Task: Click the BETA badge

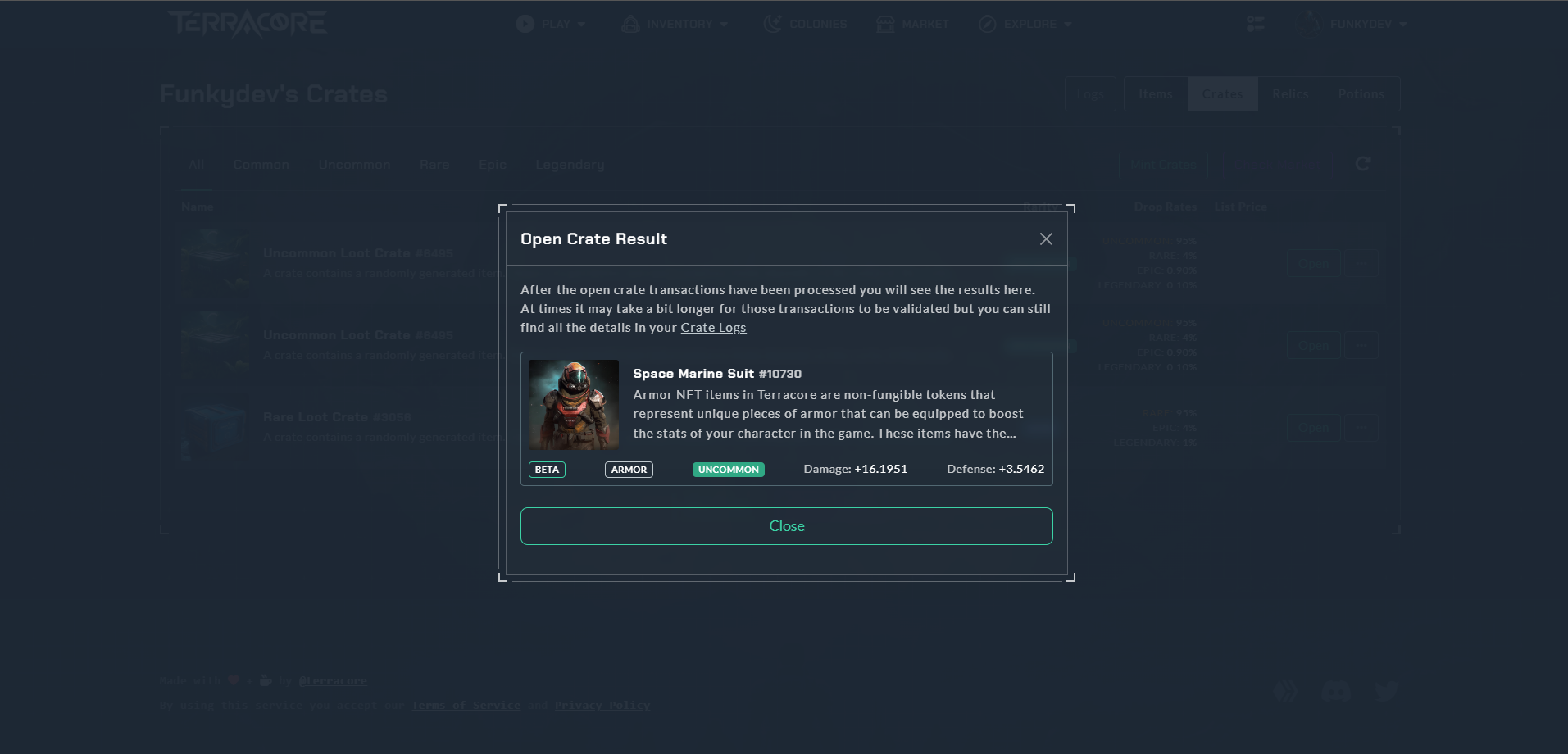Action: (547, 470)
